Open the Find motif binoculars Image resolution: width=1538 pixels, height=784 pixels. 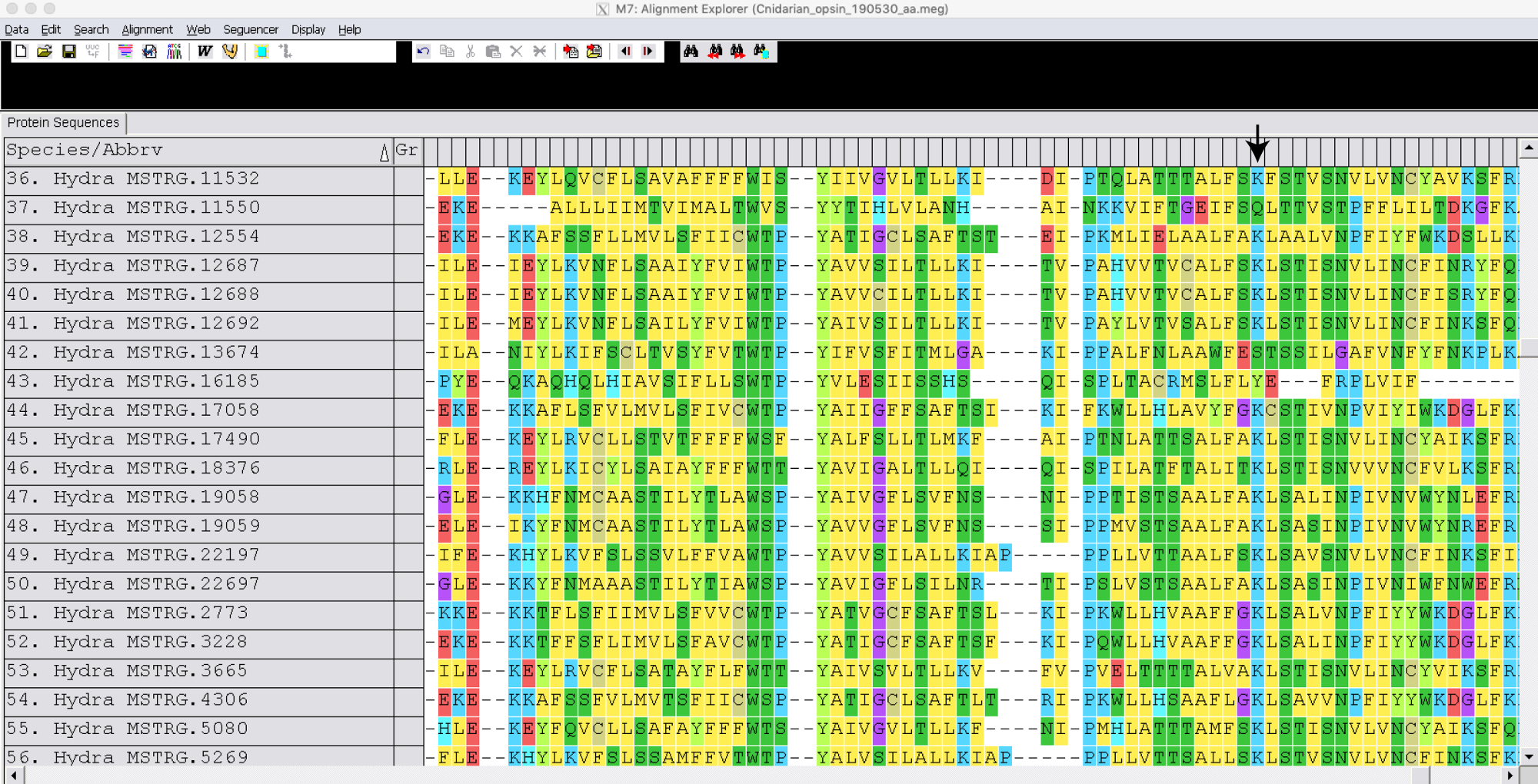pyautogui.click(x=691, y=51)
